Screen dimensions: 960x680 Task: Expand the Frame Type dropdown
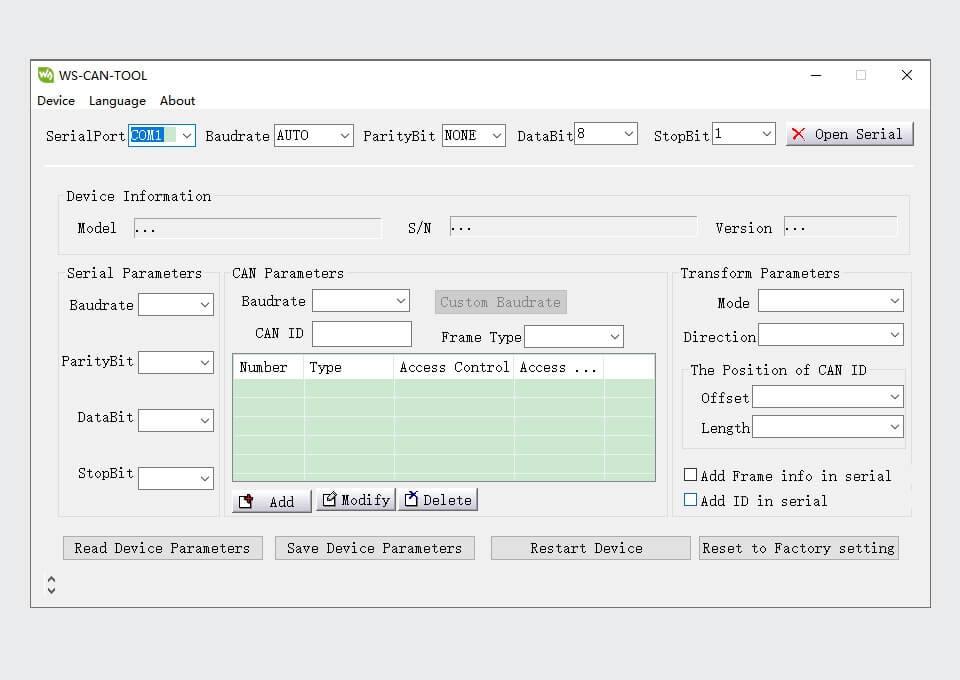(614, 337)
